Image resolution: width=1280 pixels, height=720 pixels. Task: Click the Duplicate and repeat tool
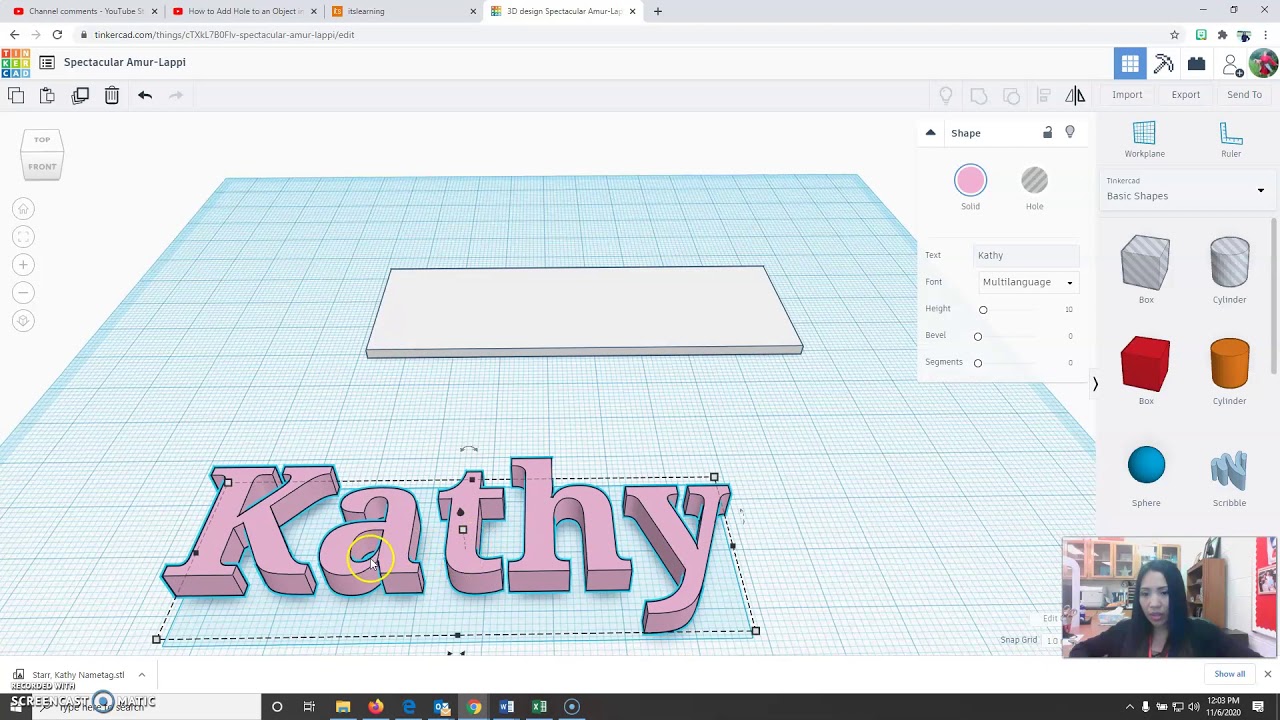click(x=80, y=95)
